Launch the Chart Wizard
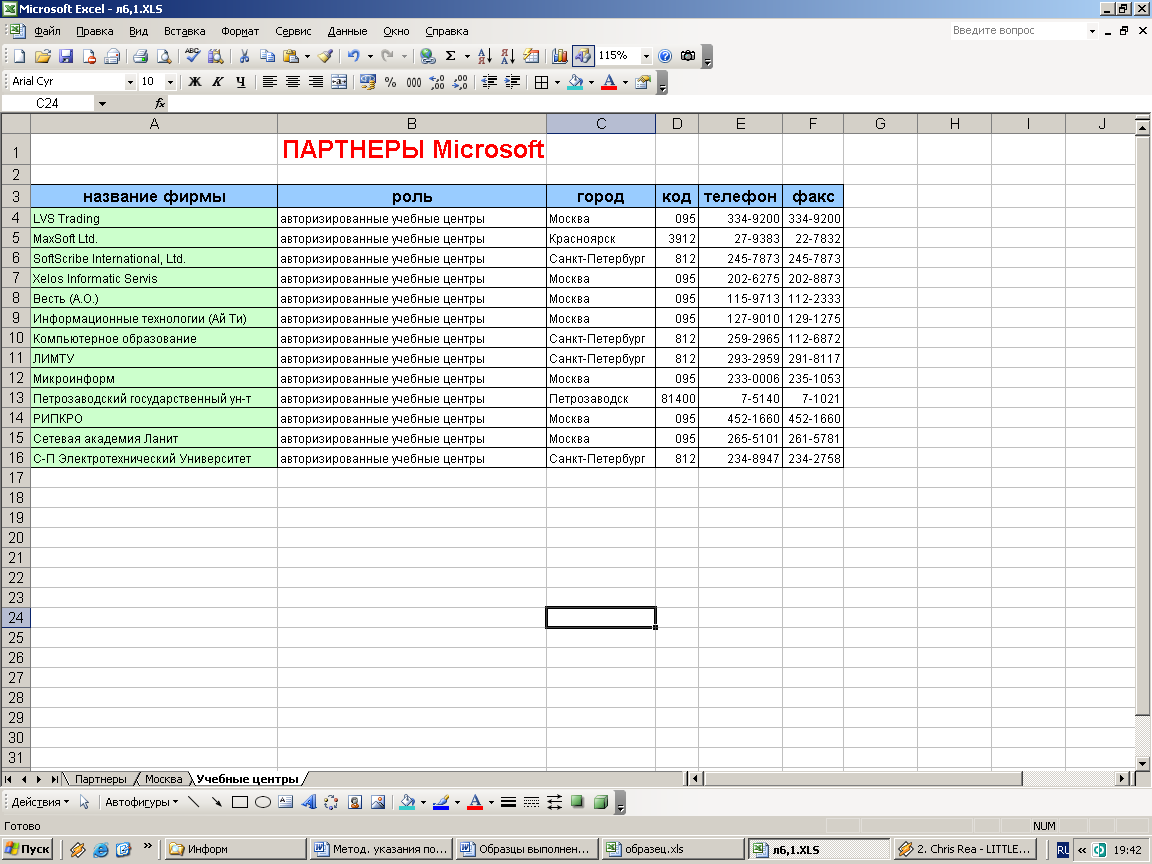Viewport: 1152px width, 864px height. click(560, 56)
